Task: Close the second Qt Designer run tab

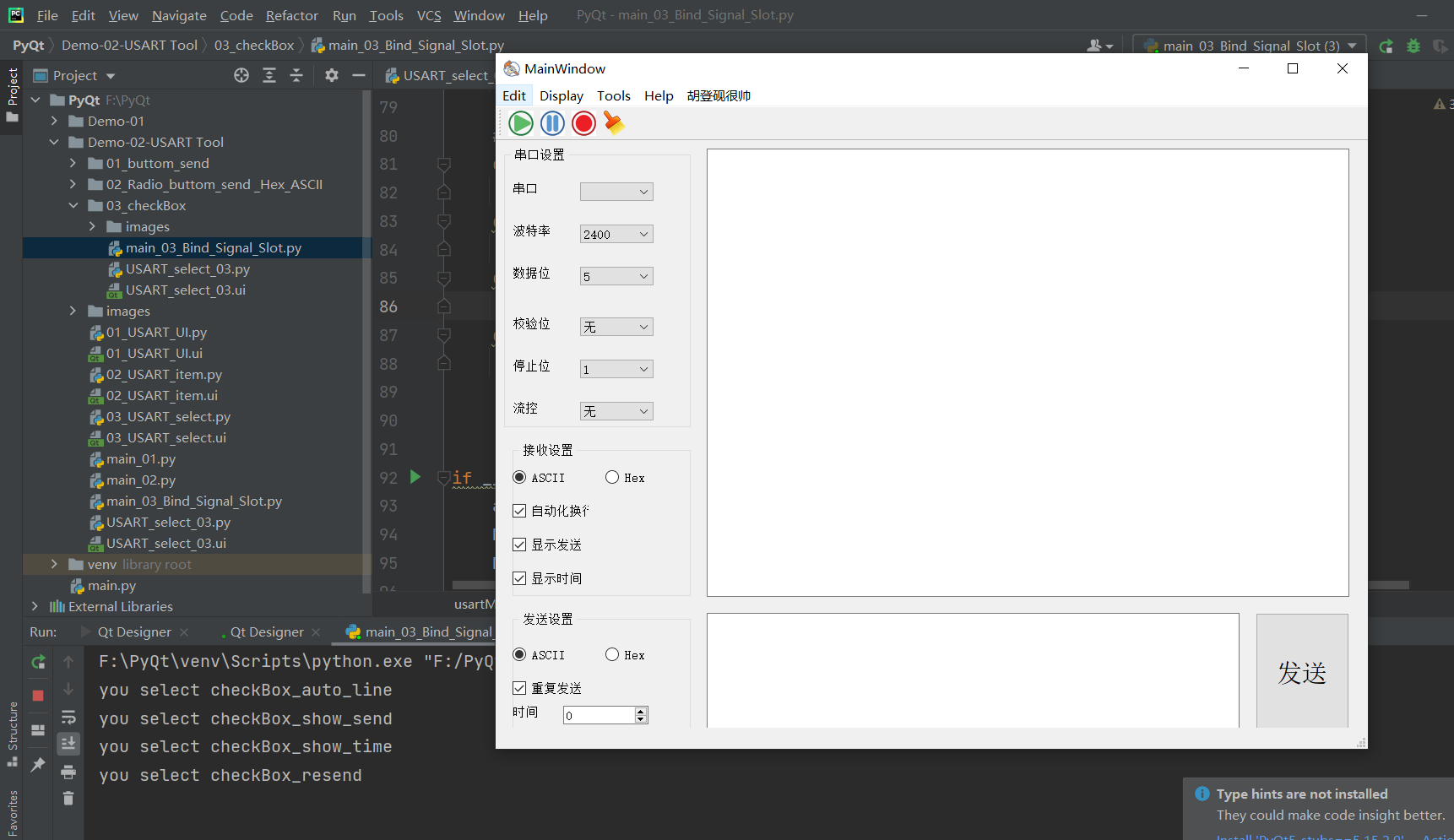Action: 316,631
